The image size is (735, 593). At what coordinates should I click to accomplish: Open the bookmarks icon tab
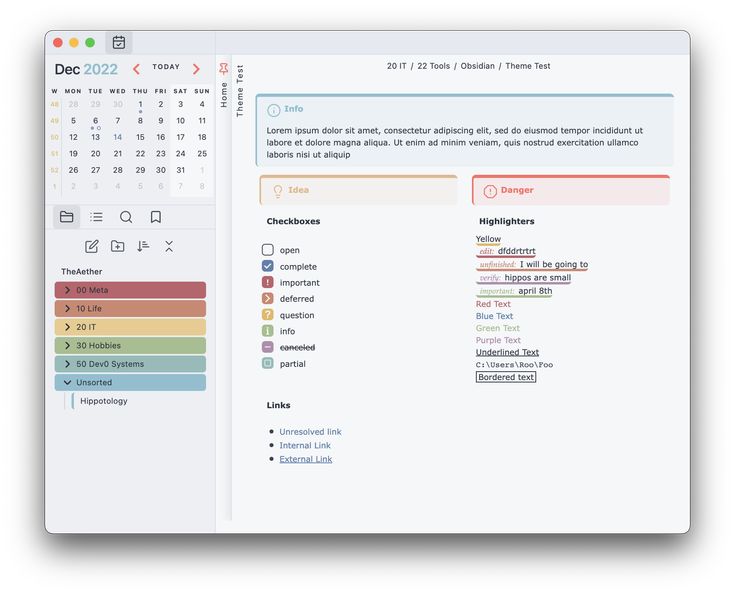pyautogui.click(x=156, y=217)
